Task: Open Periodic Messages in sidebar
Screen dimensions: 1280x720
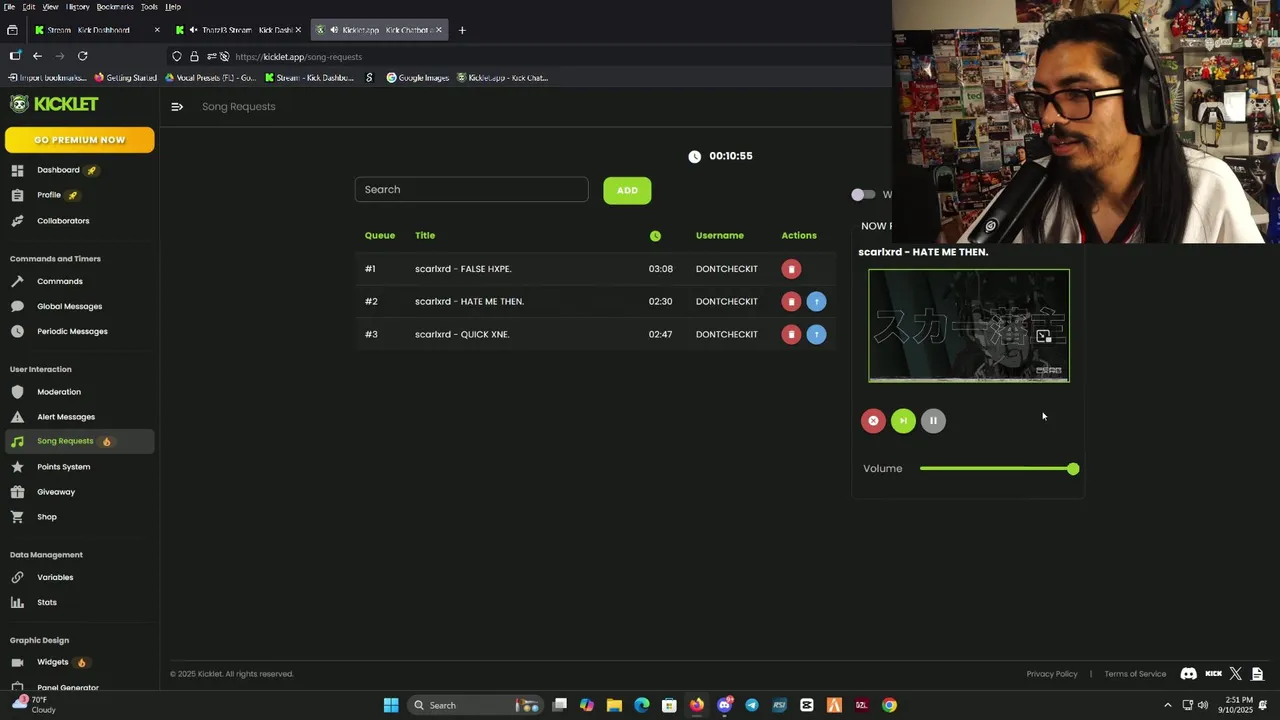Action: 72,332
